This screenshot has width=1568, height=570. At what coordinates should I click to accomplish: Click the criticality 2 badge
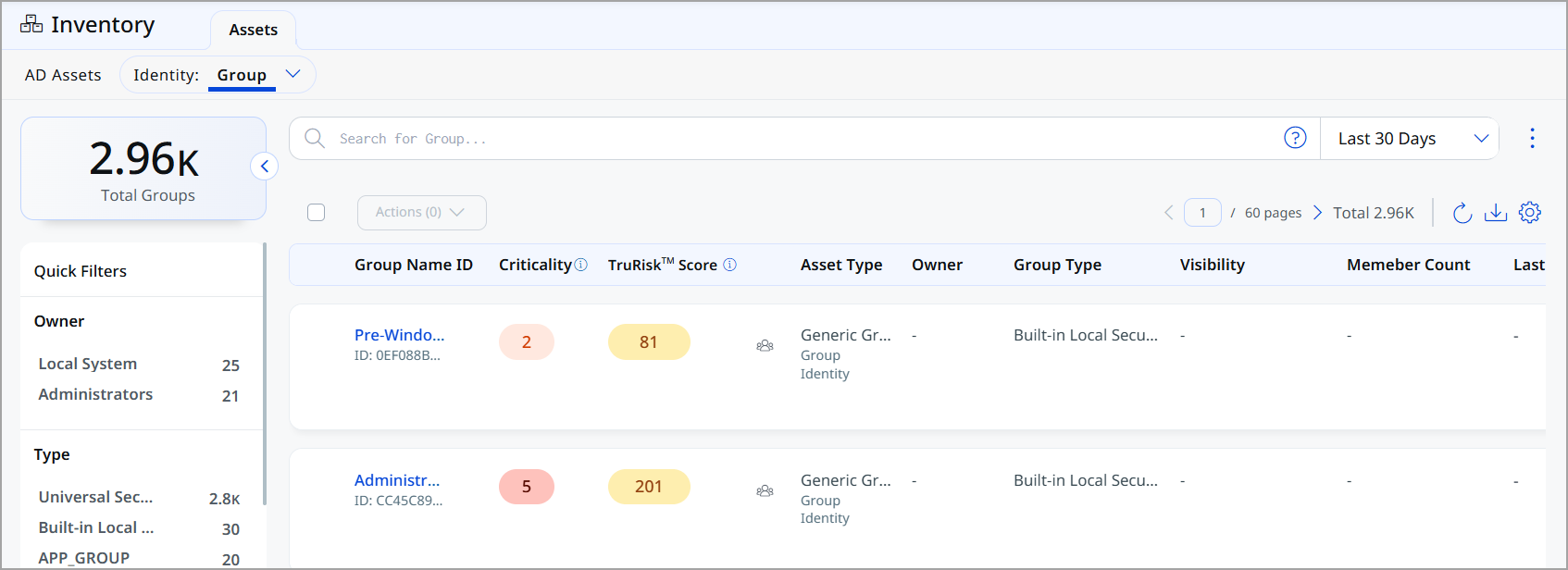pos(527,341)
